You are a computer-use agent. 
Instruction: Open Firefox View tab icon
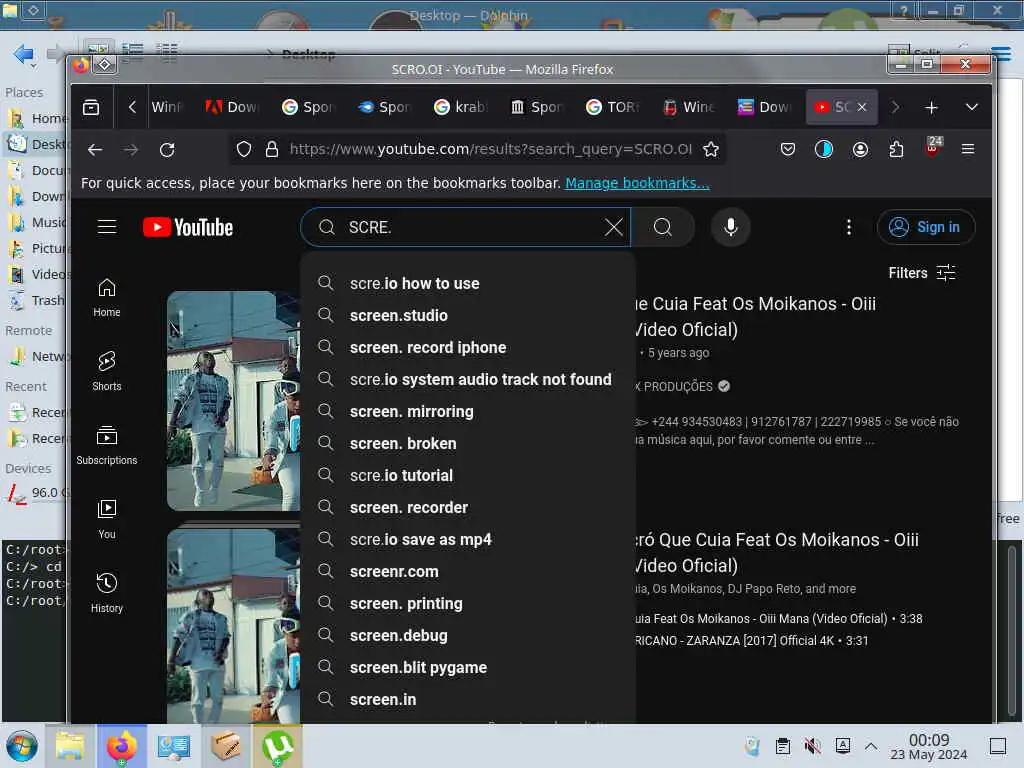[x=91, y=107]
